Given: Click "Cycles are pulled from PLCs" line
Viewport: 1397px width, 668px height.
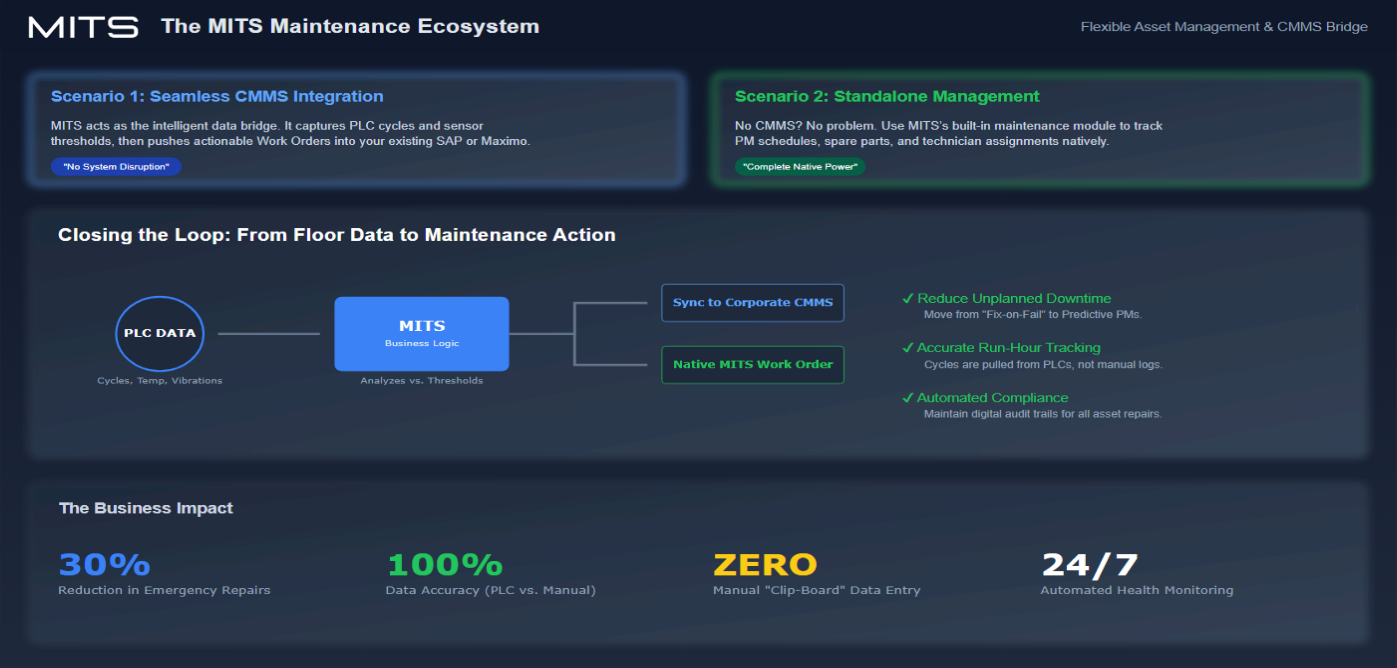Looking at the screenshot, I should [x=1043, y=364].
